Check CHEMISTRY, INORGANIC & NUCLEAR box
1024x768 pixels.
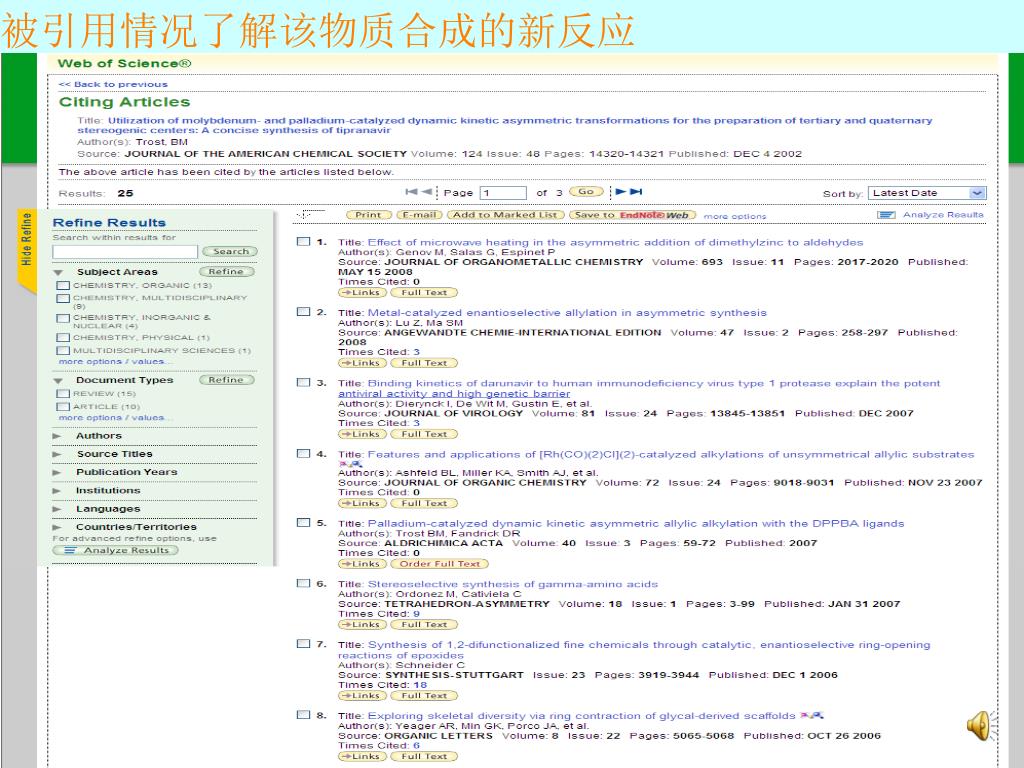pos(63,318)
